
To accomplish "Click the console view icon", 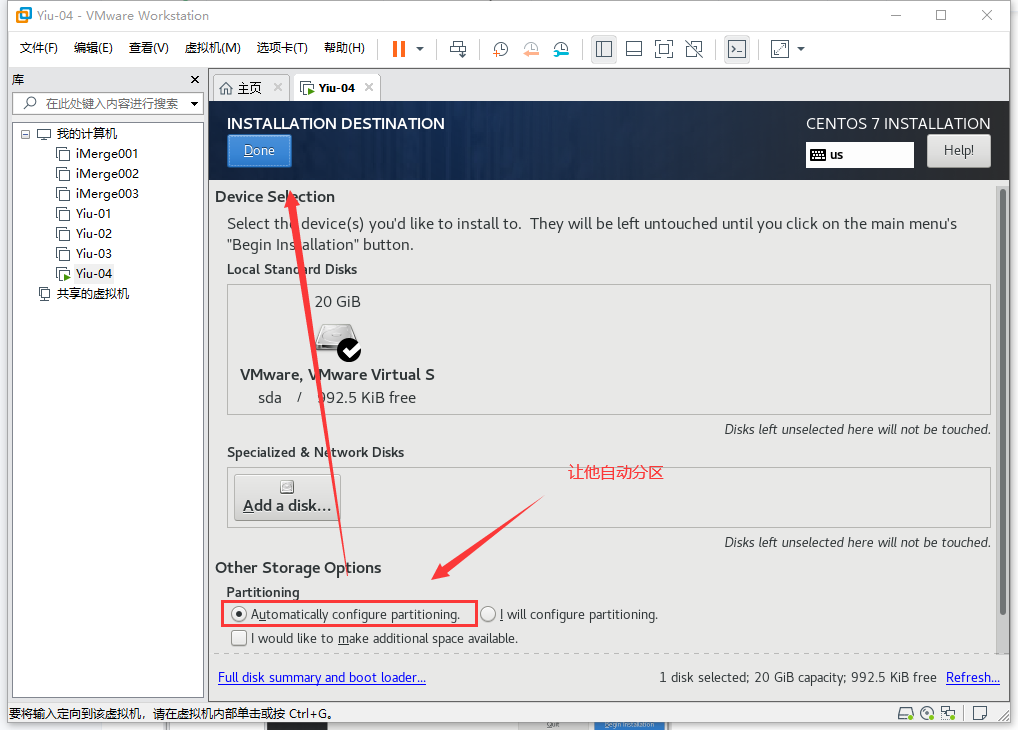I will click(737, 49).
